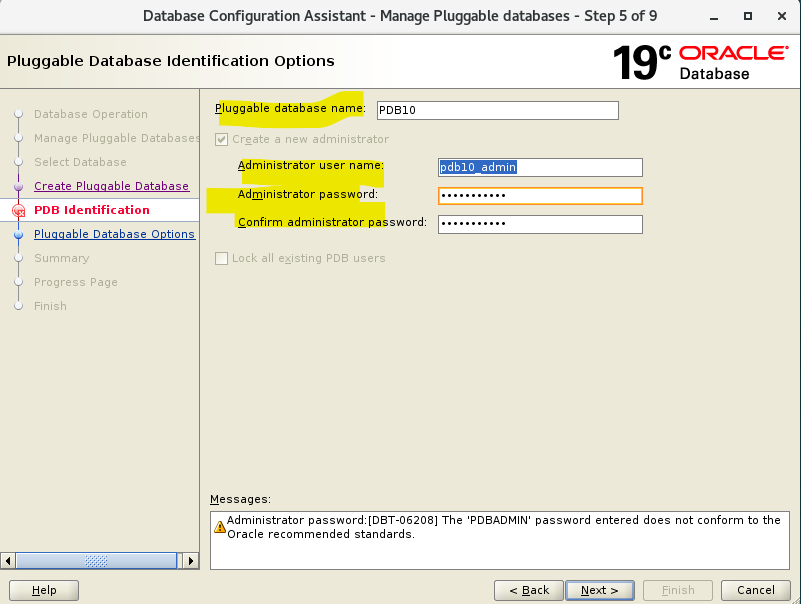This screenshot has width=801, height=604.
Task: Click the red PDB Identification step icon
Action: pos(19,211)
